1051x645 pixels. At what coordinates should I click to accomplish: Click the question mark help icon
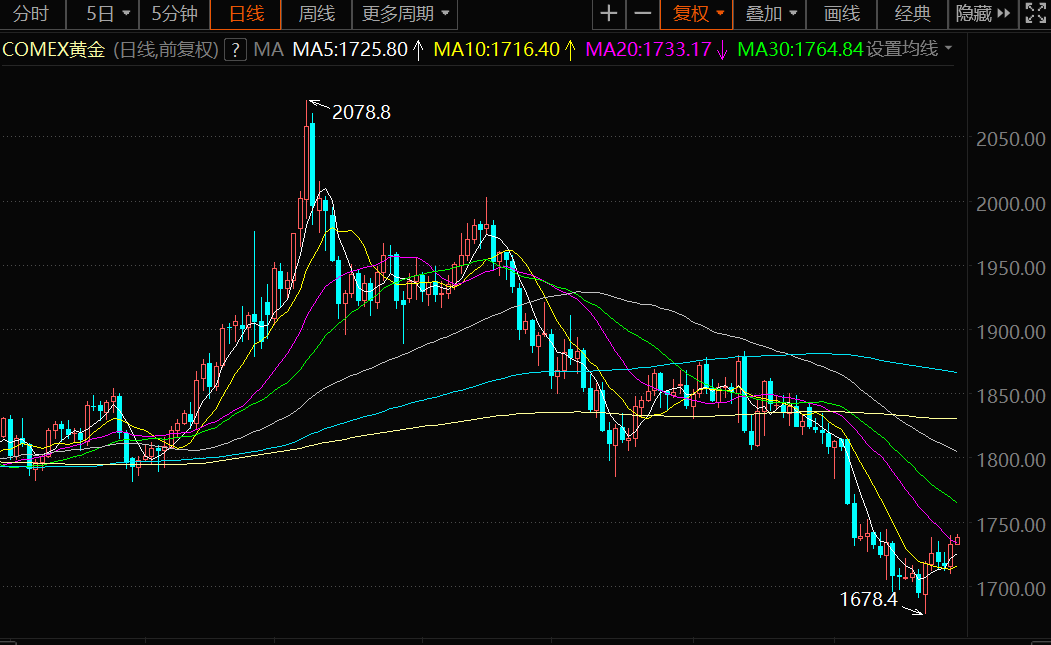click(x=235, y=50)
